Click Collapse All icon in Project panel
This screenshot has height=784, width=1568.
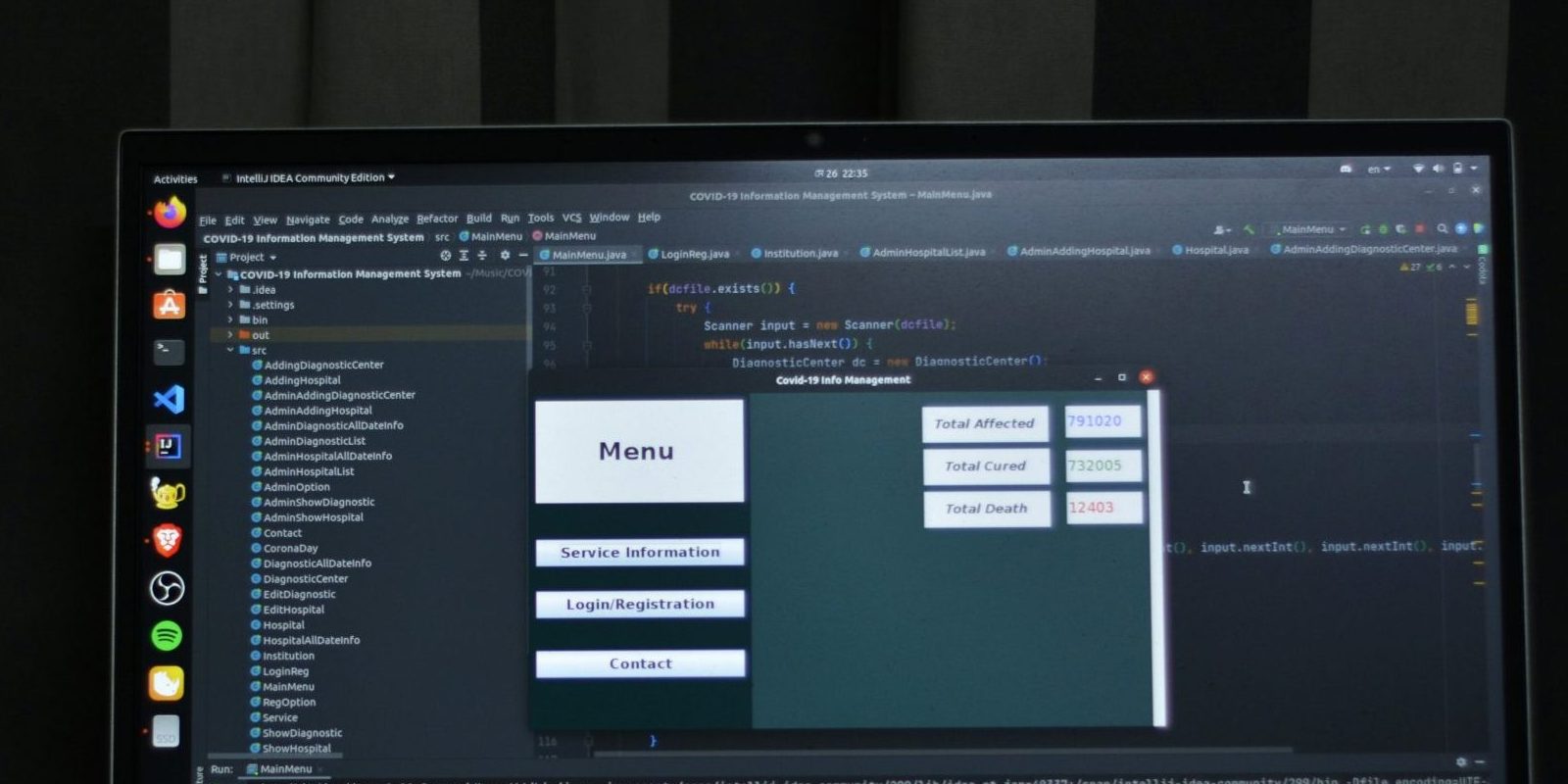481,256
